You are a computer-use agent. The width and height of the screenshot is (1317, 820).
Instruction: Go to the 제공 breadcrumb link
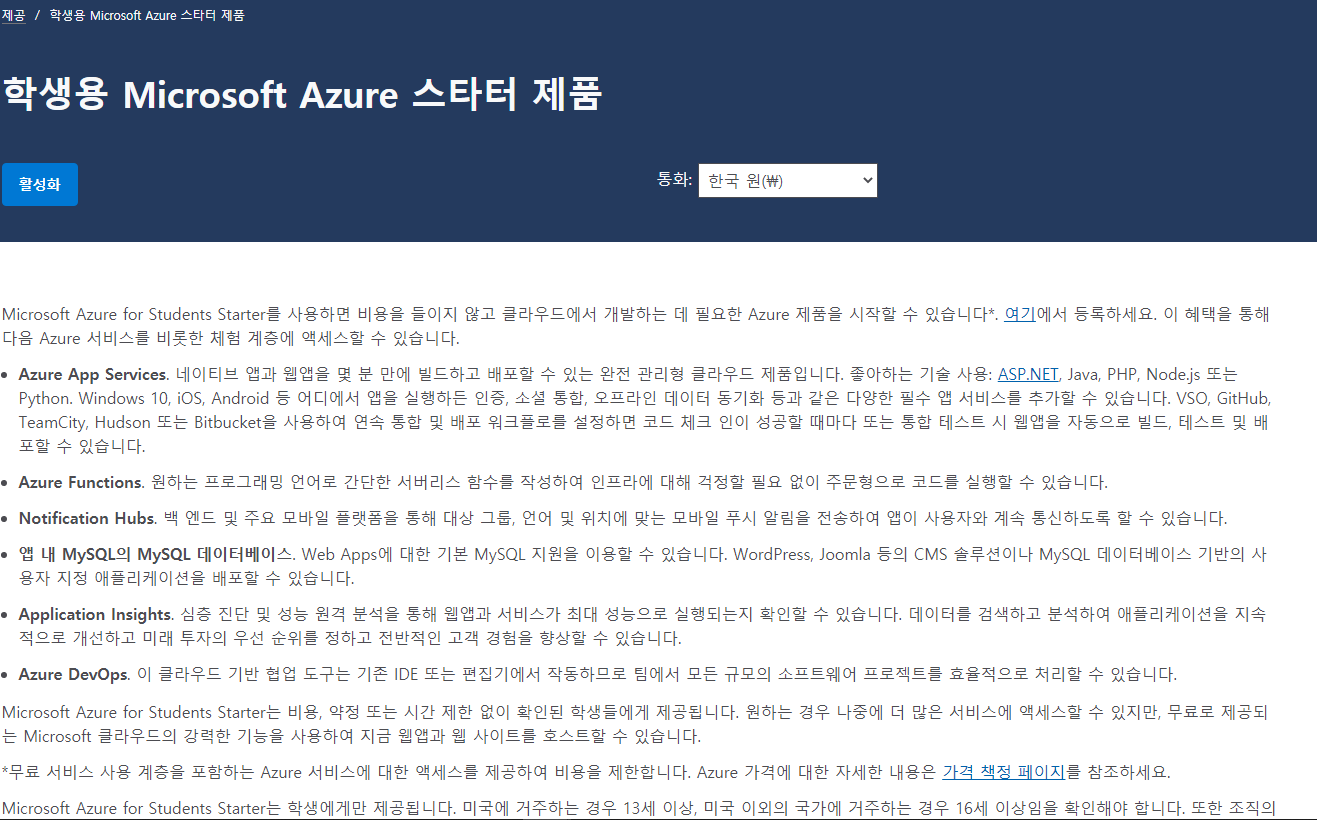[13, 16]
